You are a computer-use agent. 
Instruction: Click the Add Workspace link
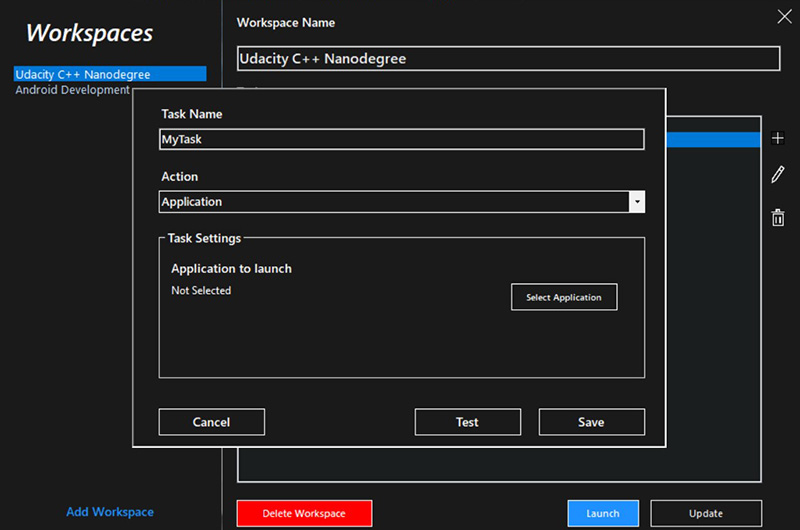(110, 512)
